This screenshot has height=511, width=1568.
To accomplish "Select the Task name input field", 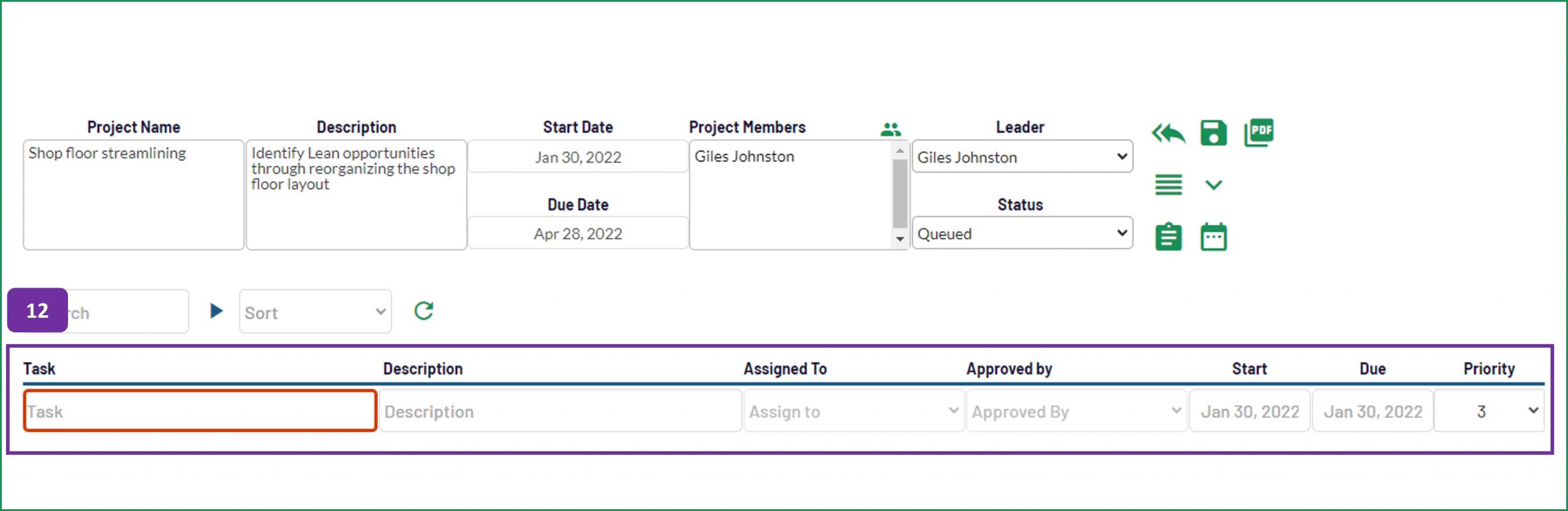I will click(200, 411).
